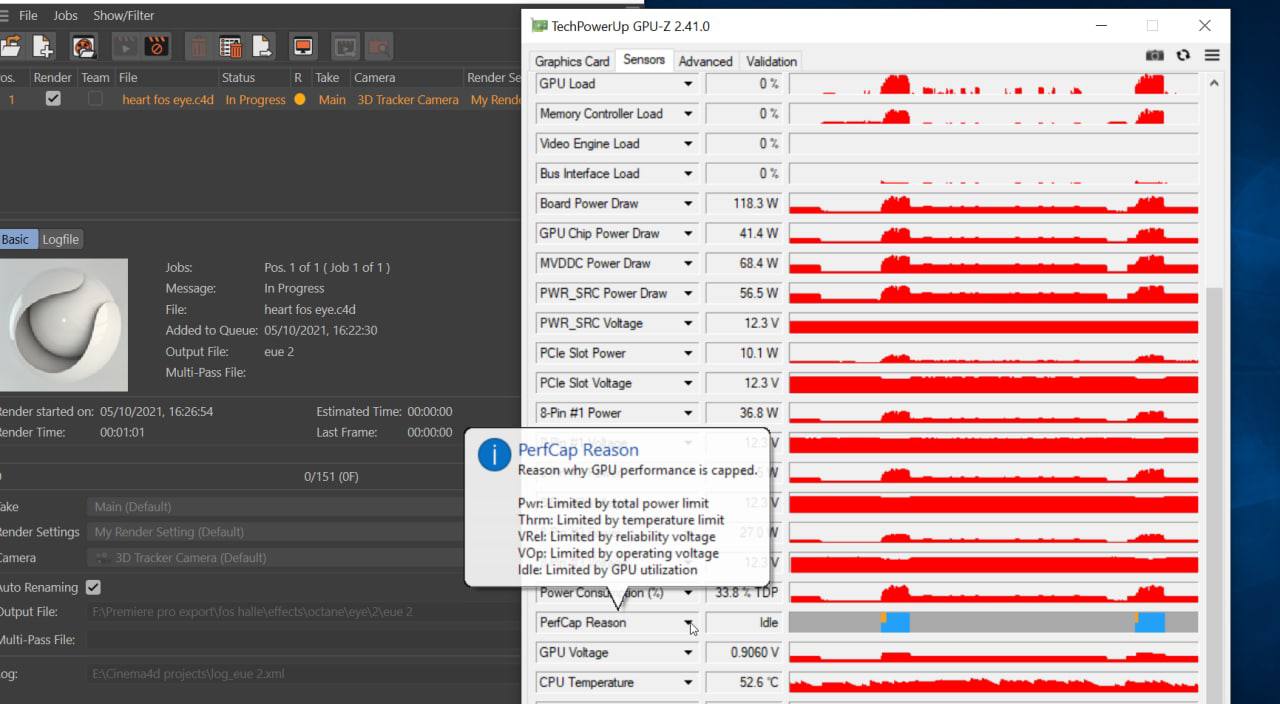This screenshot has height=704, width=1280.
Task: Toggle the Auto Renaming checkbox
Action: [x=93, y=587]
